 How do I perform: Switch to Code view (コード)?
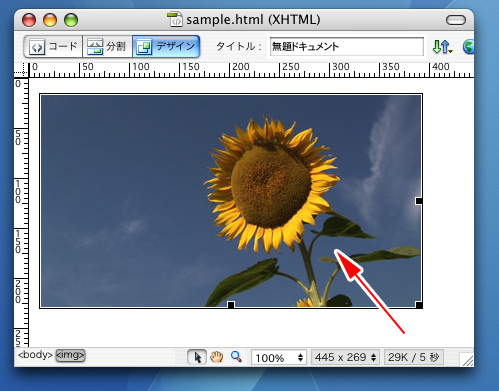53,46
